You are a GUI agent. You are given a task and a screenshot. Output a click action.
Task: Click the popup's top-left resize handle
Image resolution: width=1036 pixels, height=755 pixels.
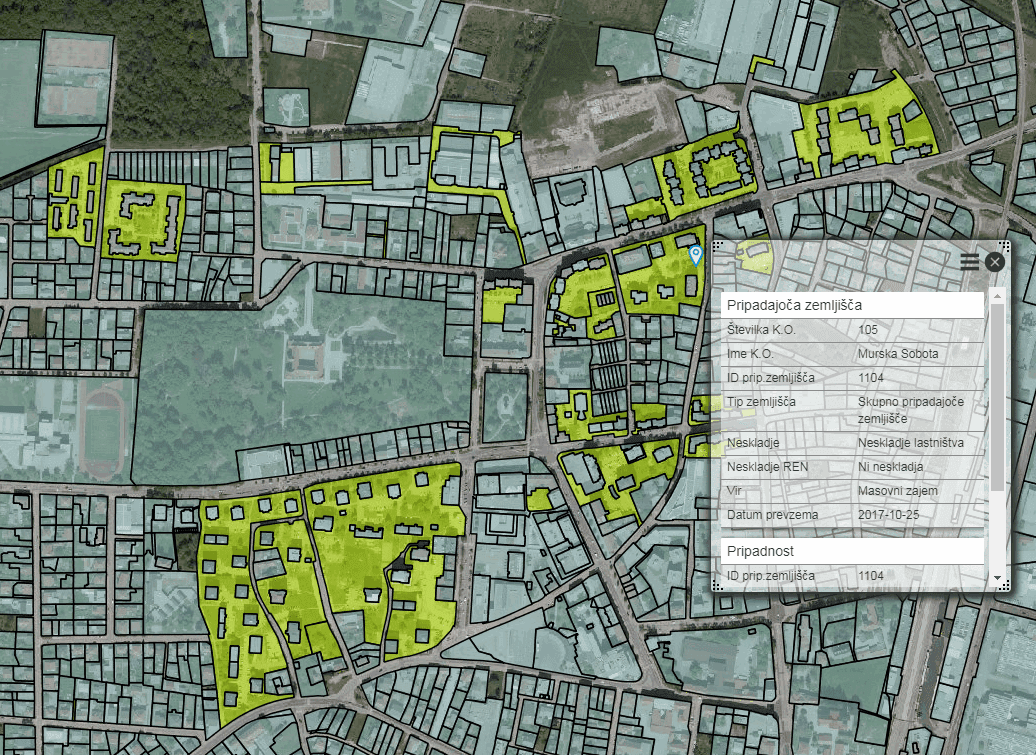pos(716,245)
